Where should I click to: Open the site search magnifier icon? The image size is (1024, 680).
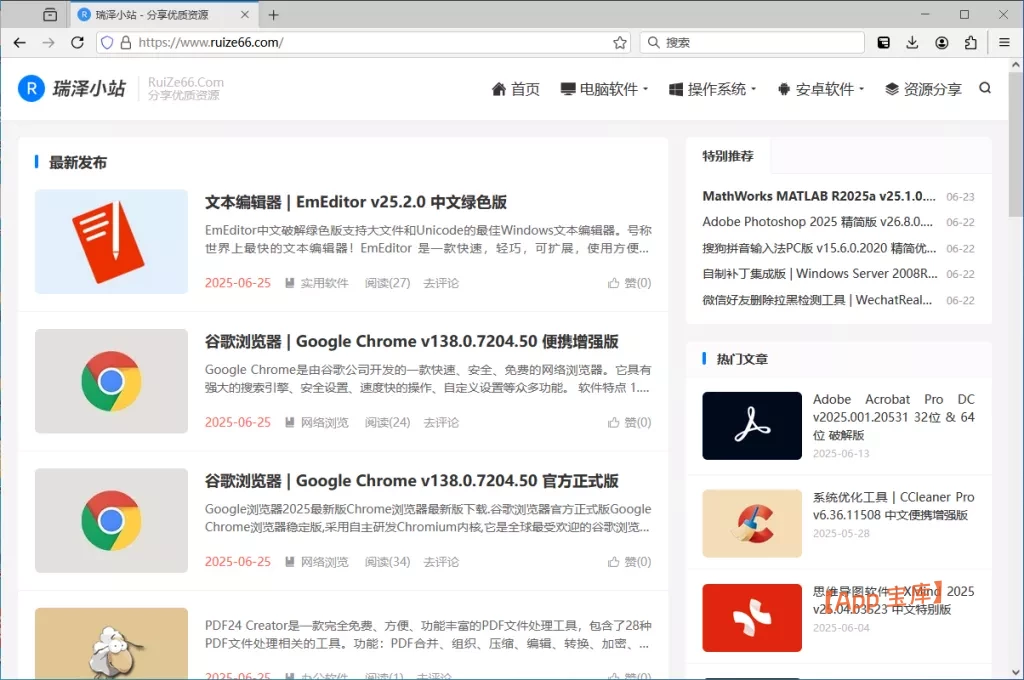985,88
